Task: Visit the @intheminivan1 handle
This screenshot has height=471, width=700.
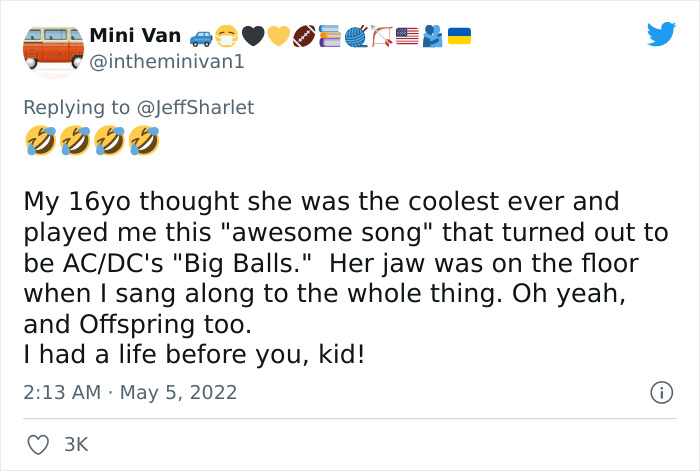Action: (167, 63)
